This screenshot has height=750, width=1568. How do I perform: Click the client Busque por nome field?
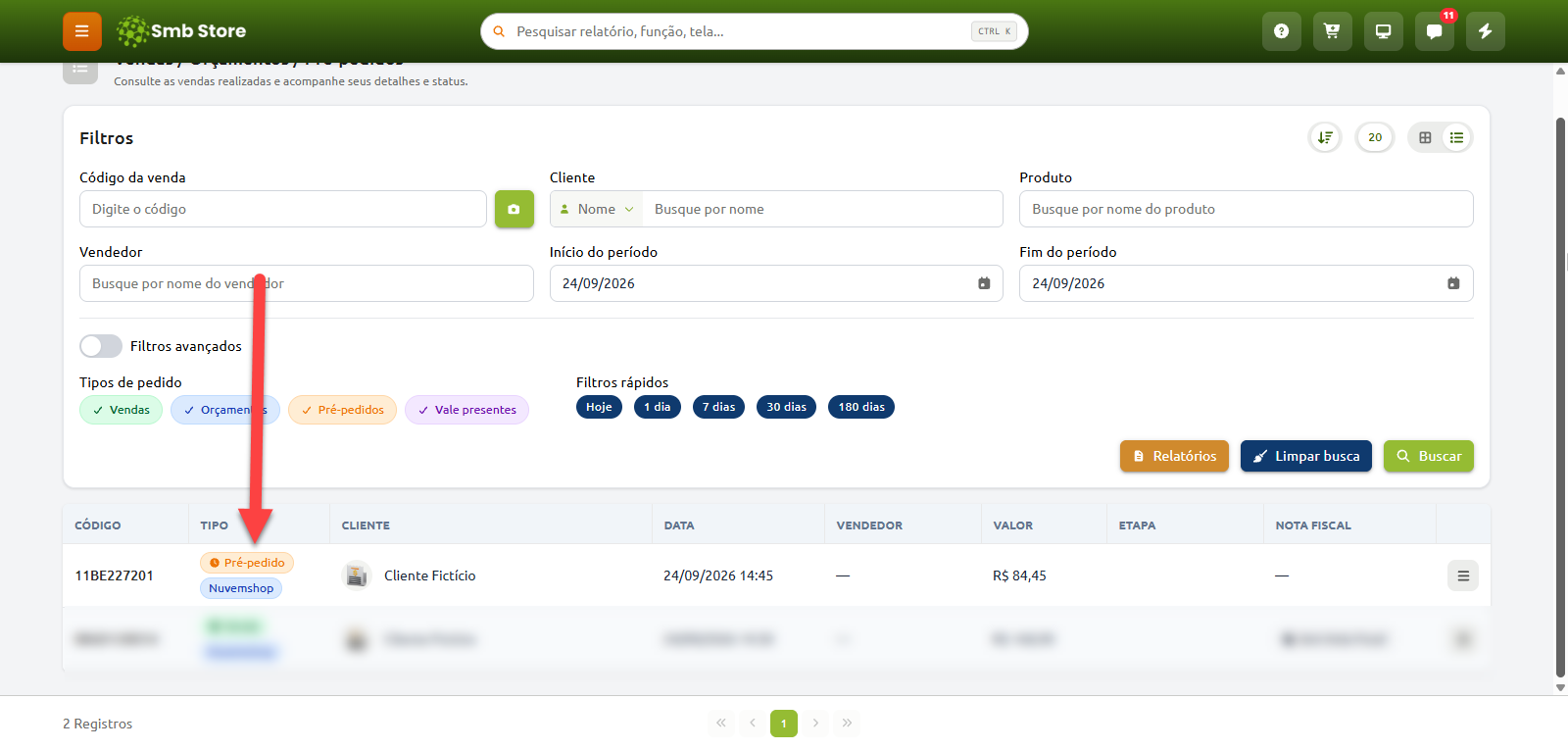point(822,209)
